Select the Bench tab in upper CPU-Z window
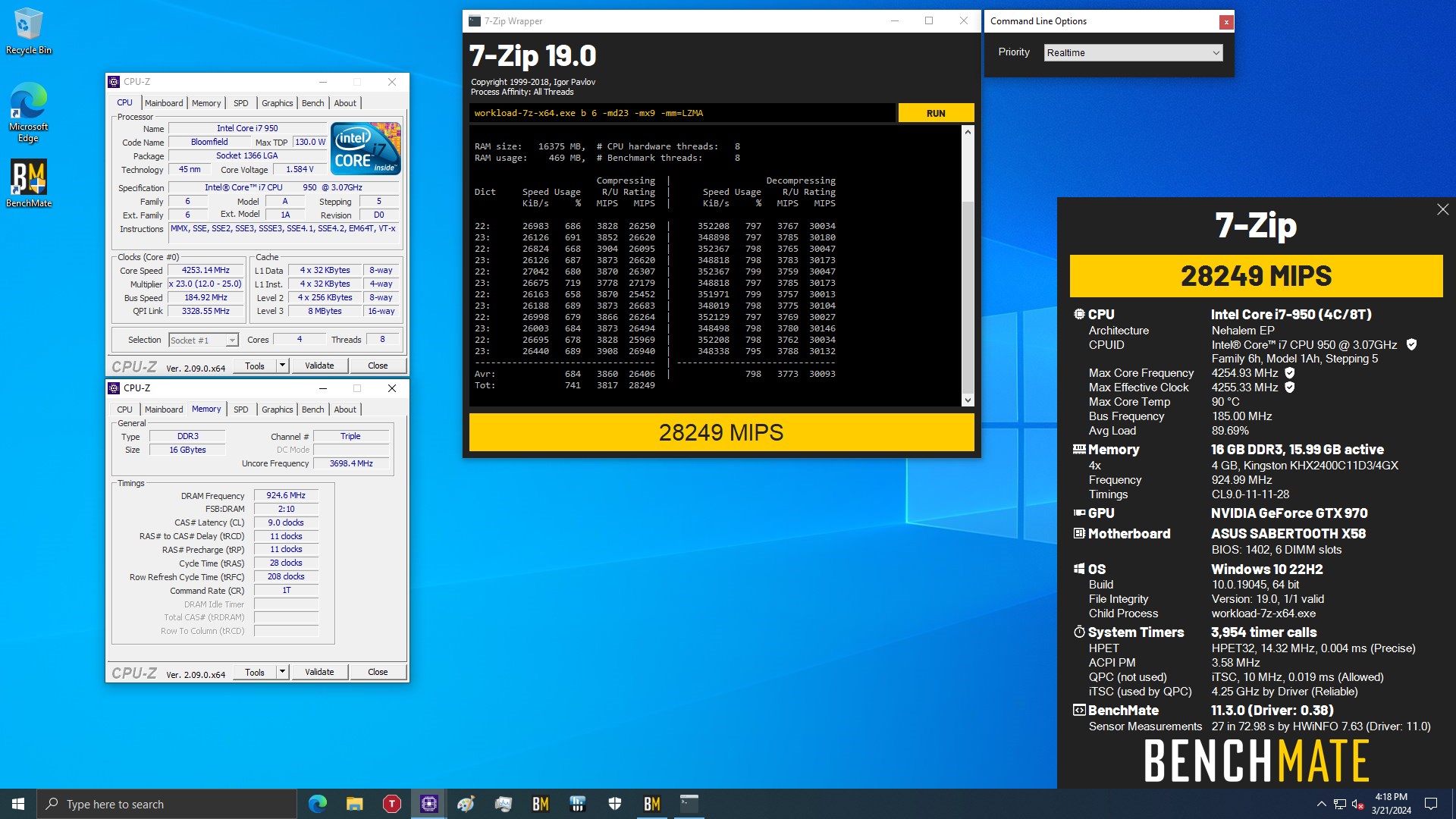The image size is (1456, 819). pos(312,103)
